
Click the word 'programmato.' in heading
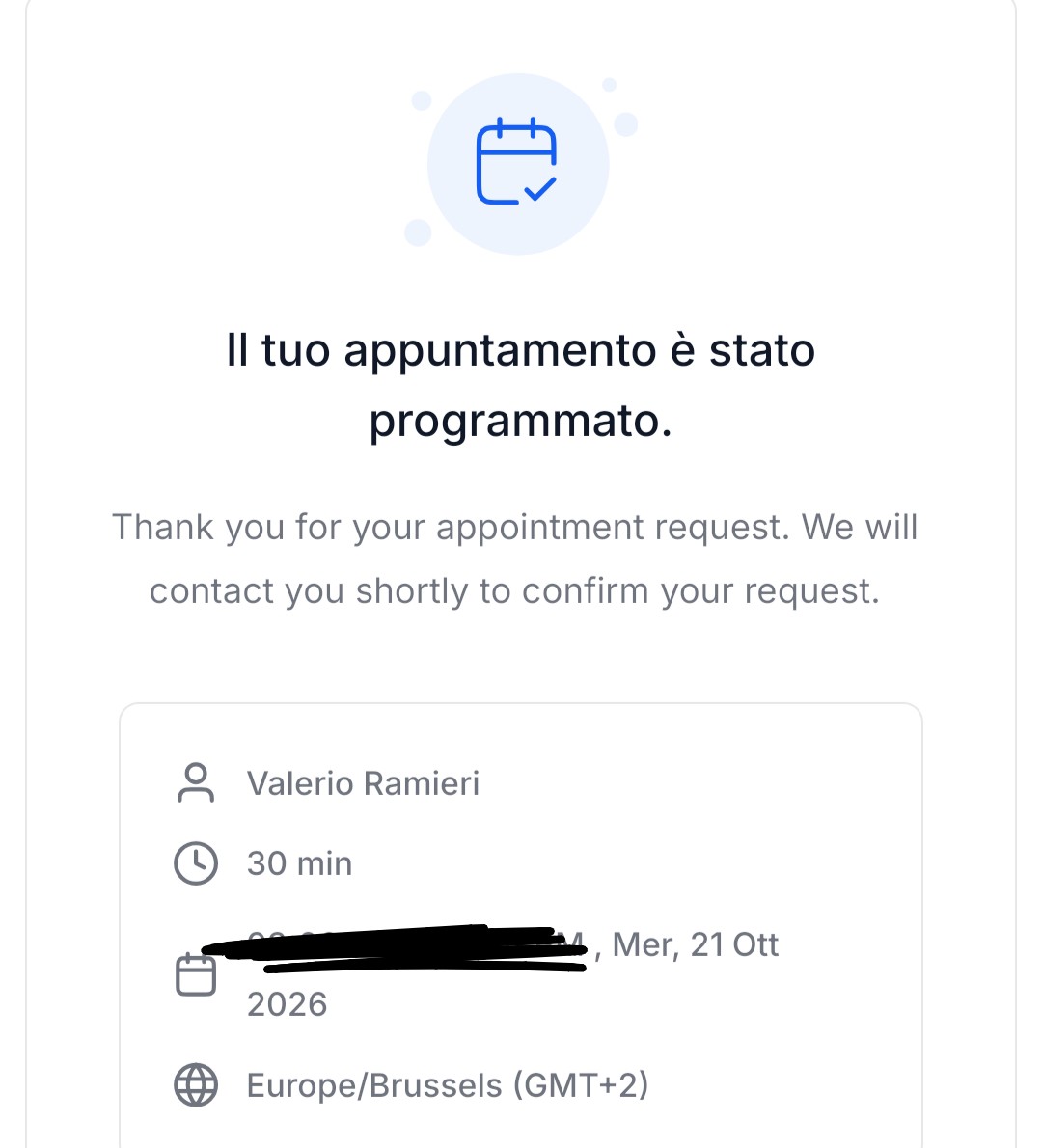[x=521, y=422]
